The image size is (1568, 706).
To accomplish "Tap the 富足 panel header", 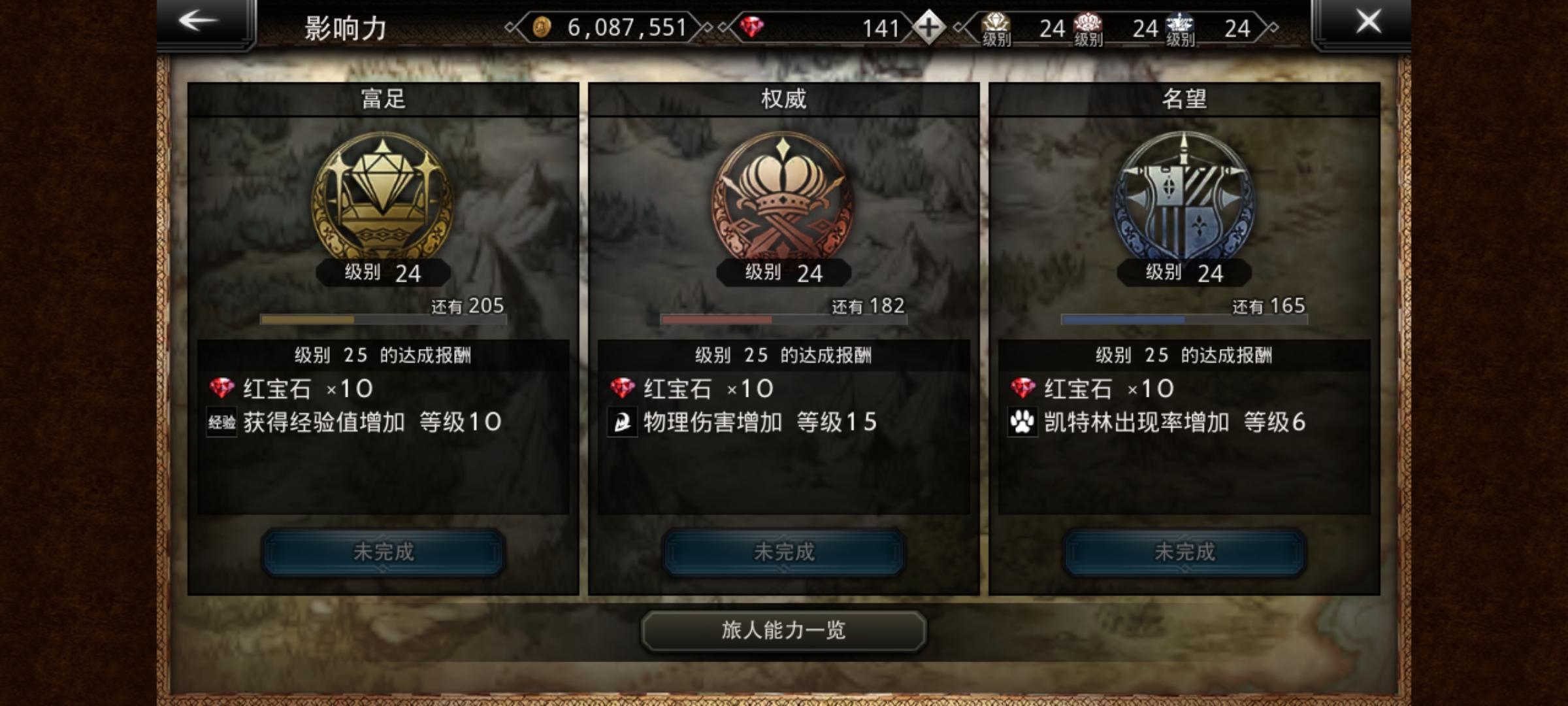I will click(384, 99).
